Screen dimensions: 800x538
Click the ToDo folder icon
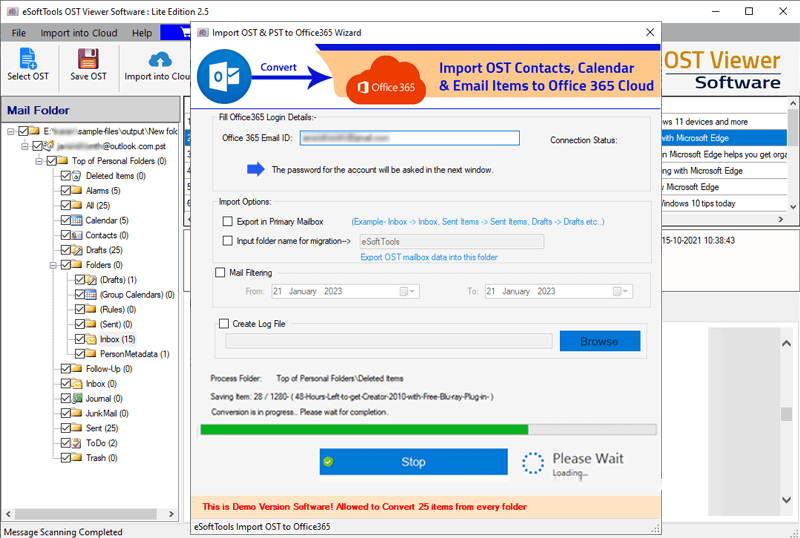point(77,443)
